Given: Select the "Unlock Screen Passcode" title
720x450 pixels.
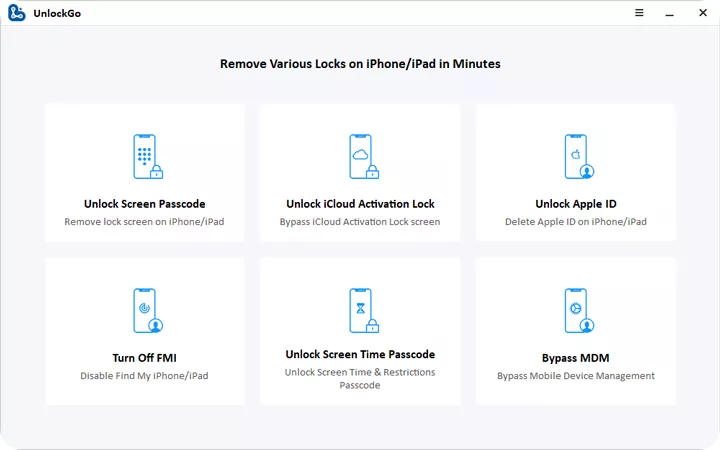Looking at the screenshot, I should 145,204.
